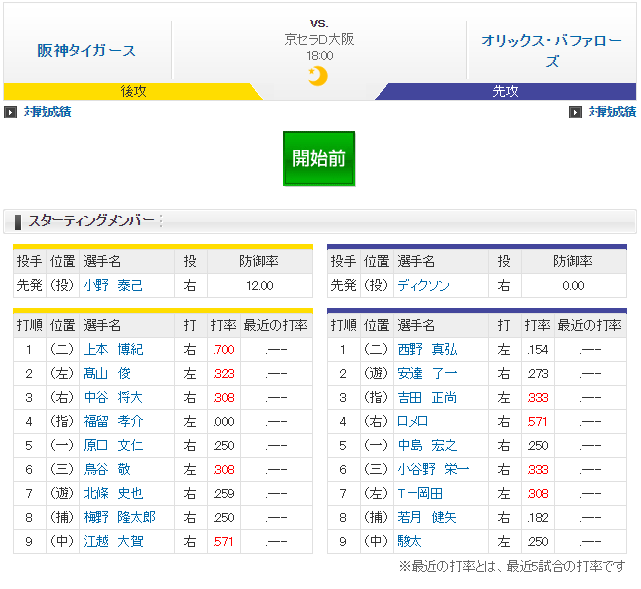
Task: Click the 後攻 yellow banner
Action: click(x=133, y=91)
